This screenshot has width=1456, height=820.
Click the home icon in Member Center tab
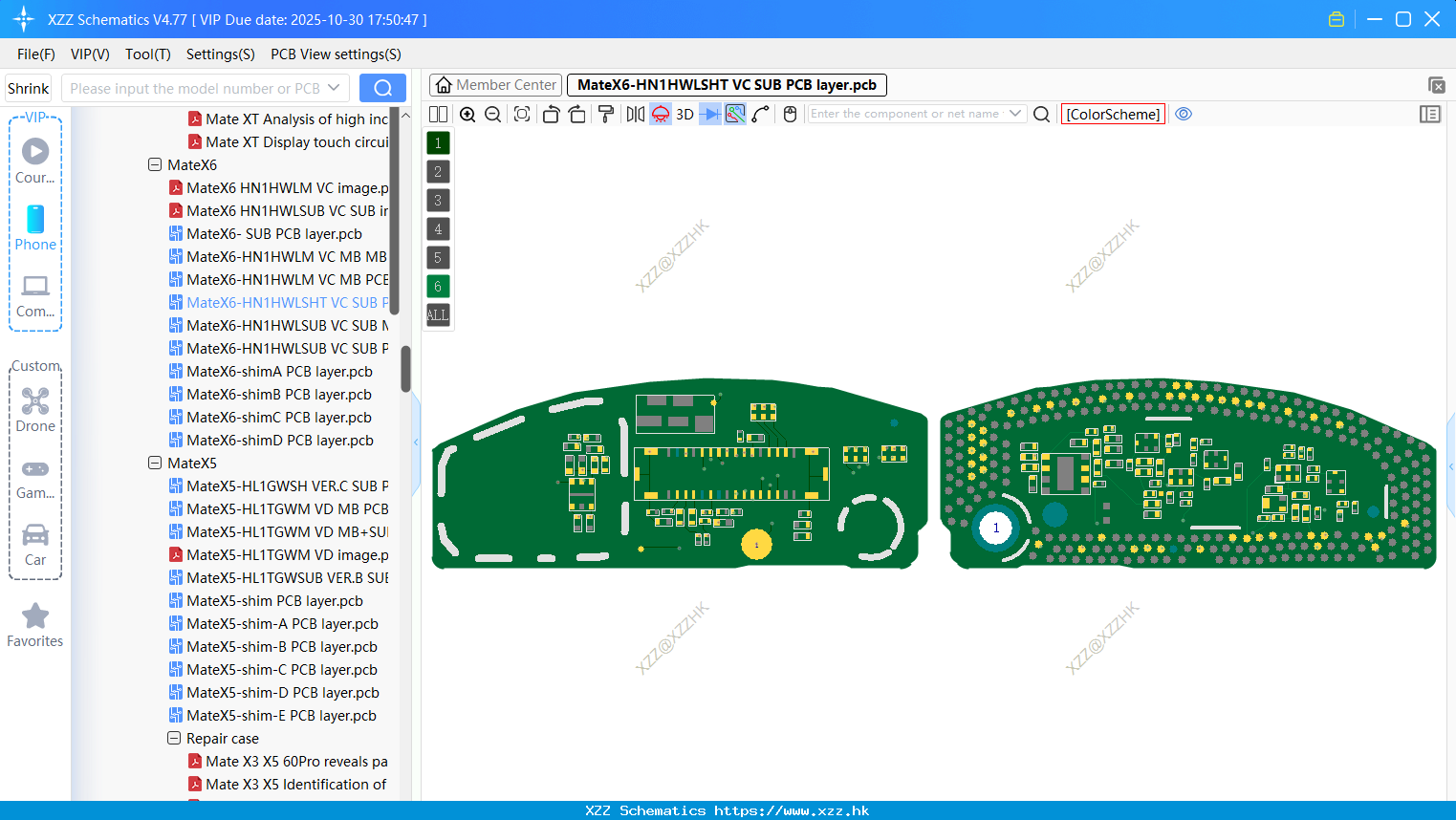point(444,85)
